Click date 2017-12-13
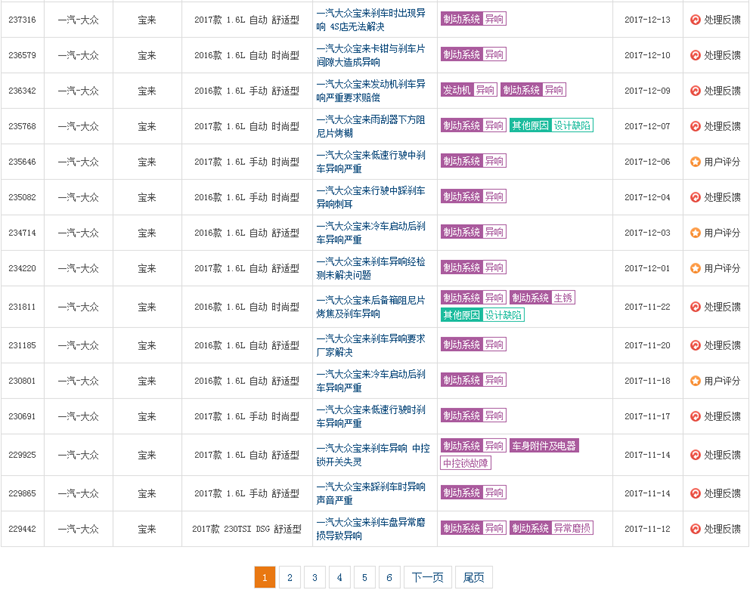750x590 pixels. point(647,20)
